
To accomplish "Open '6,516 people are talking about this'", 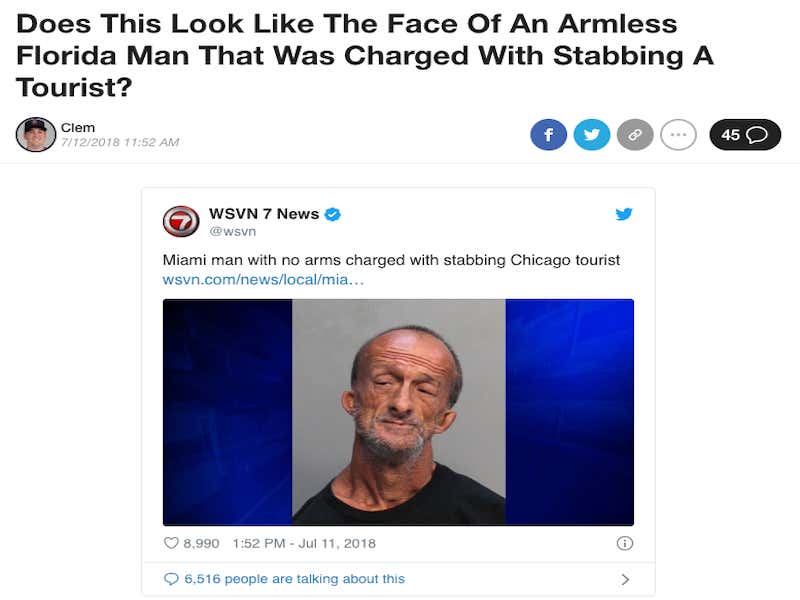I will click(x=294, y=579).
